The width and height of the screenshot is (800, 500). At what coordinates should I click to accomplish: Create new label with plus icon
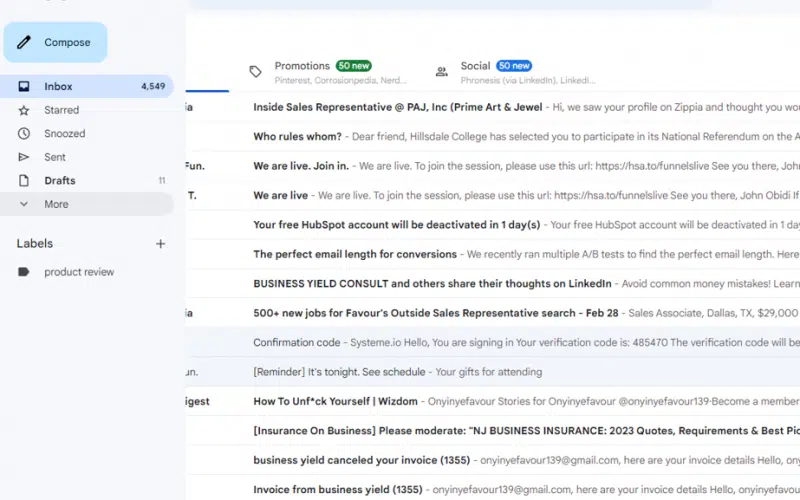coord(160,244)
